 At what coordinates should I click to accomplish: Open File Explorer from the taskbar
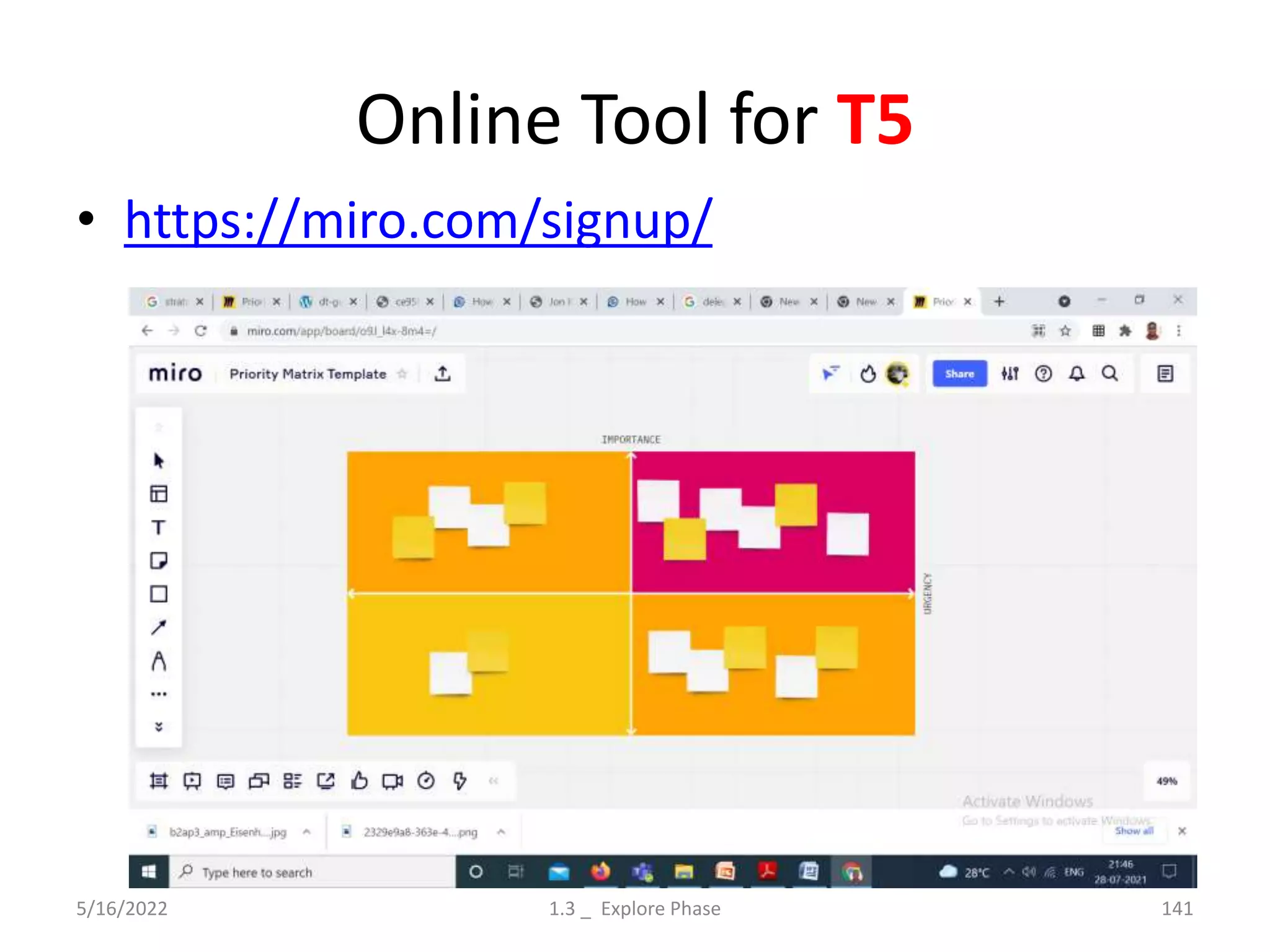(x=684, y=872)
